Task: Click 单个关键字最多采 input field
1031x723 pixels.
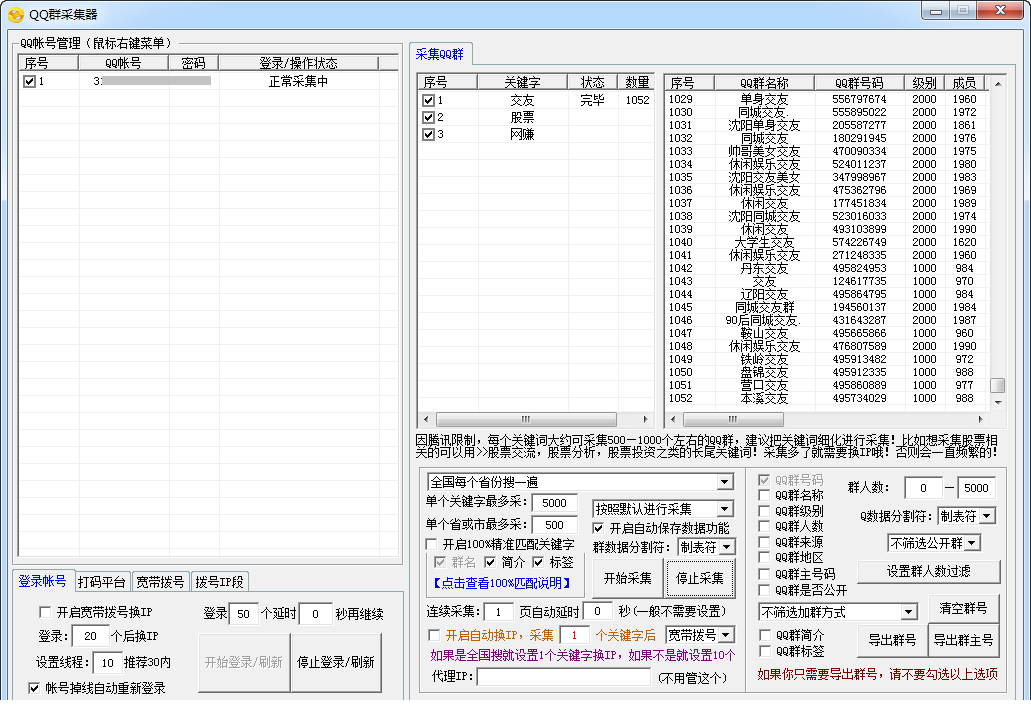Action: click(x=554, y=503)
